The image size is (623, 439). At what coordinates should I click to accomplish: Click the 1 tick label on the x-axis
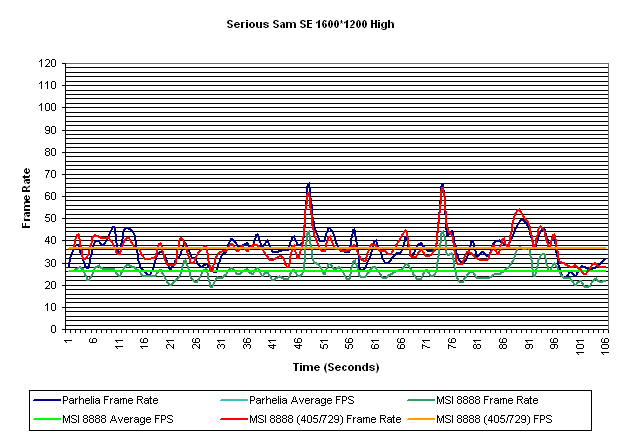tap(67, 341)
